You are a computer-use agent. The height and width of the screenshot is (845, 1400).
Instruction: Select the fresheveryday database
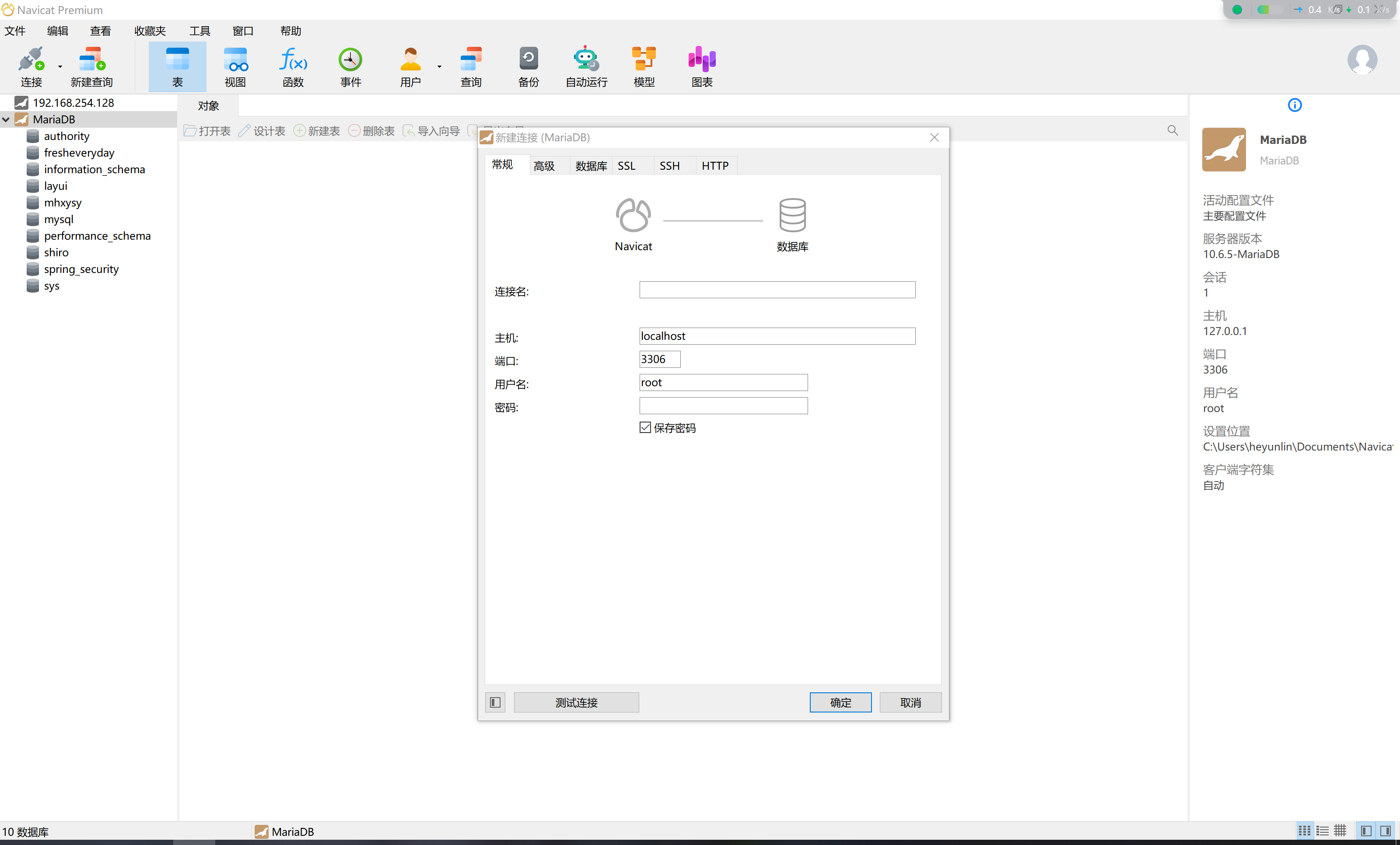79,153
